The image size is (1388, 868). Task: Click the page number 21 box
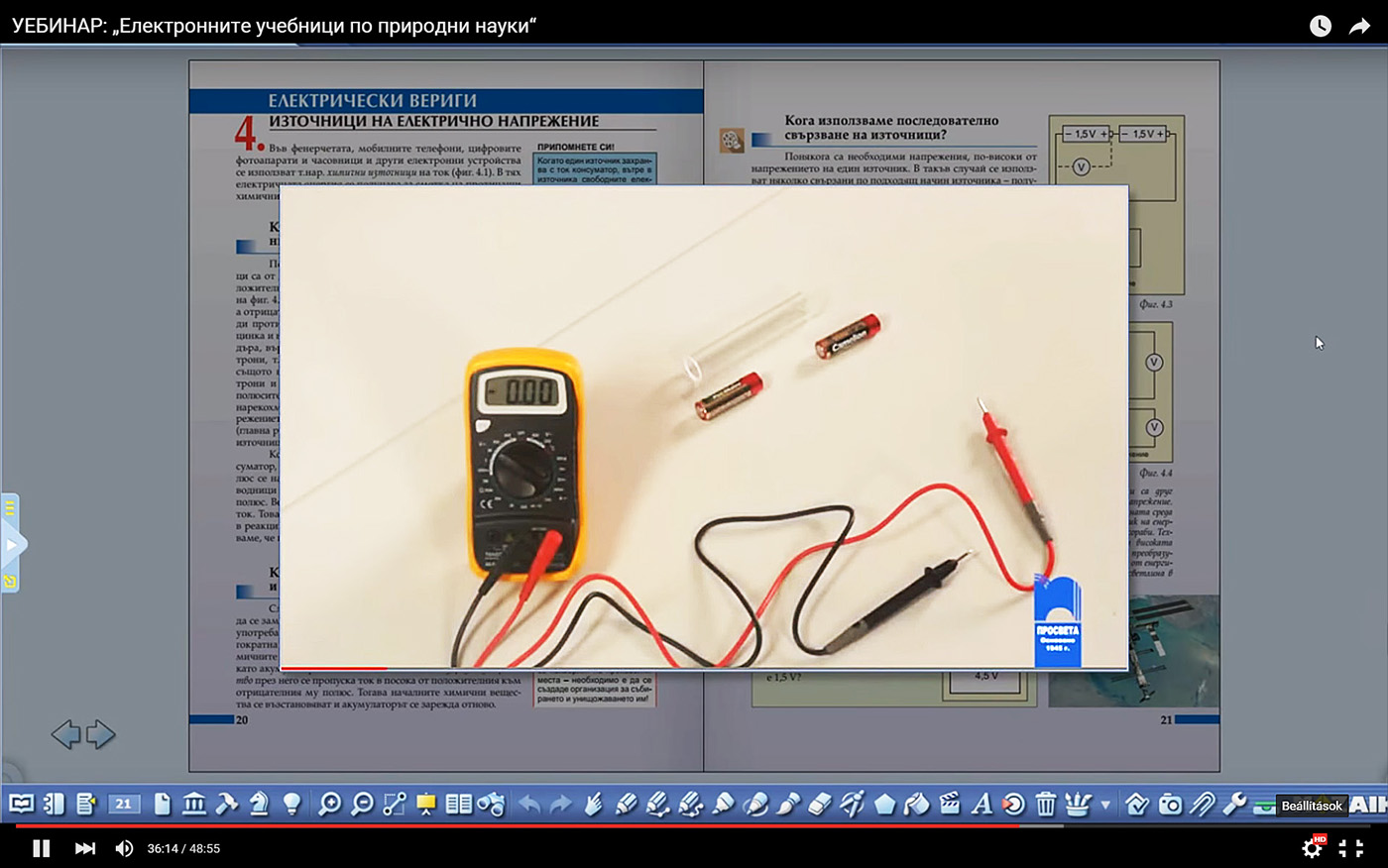click(x=124, y=805)
